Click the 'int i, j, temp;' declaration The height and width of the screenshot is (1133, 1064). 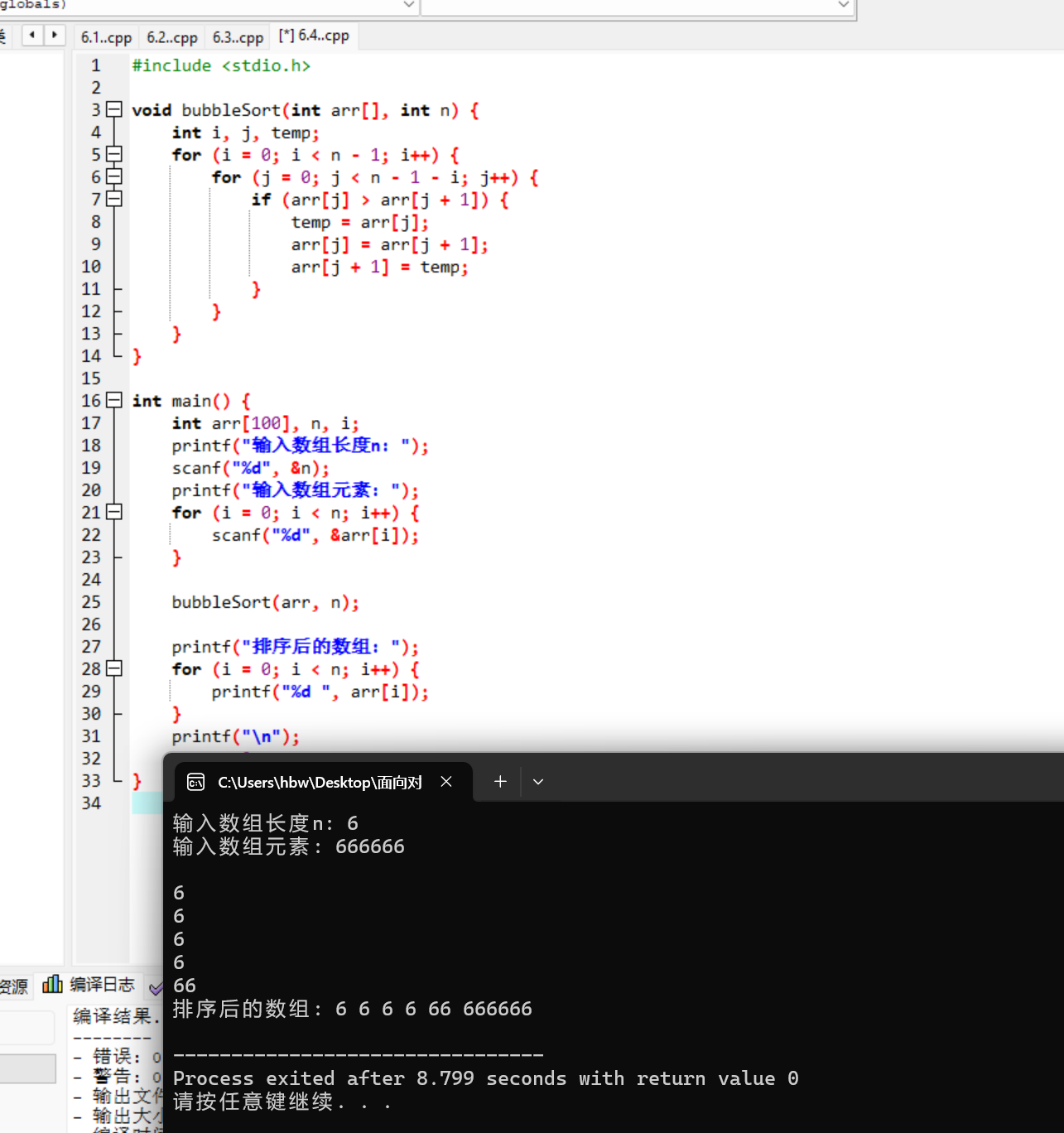(x=245, y=133)
